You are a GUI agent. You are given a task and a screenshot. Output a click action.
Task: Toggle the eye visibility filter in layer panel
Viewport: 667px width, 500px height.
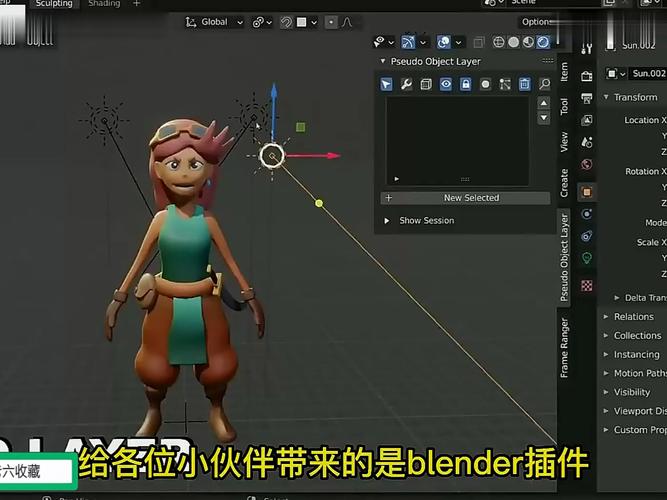[446, 84]
